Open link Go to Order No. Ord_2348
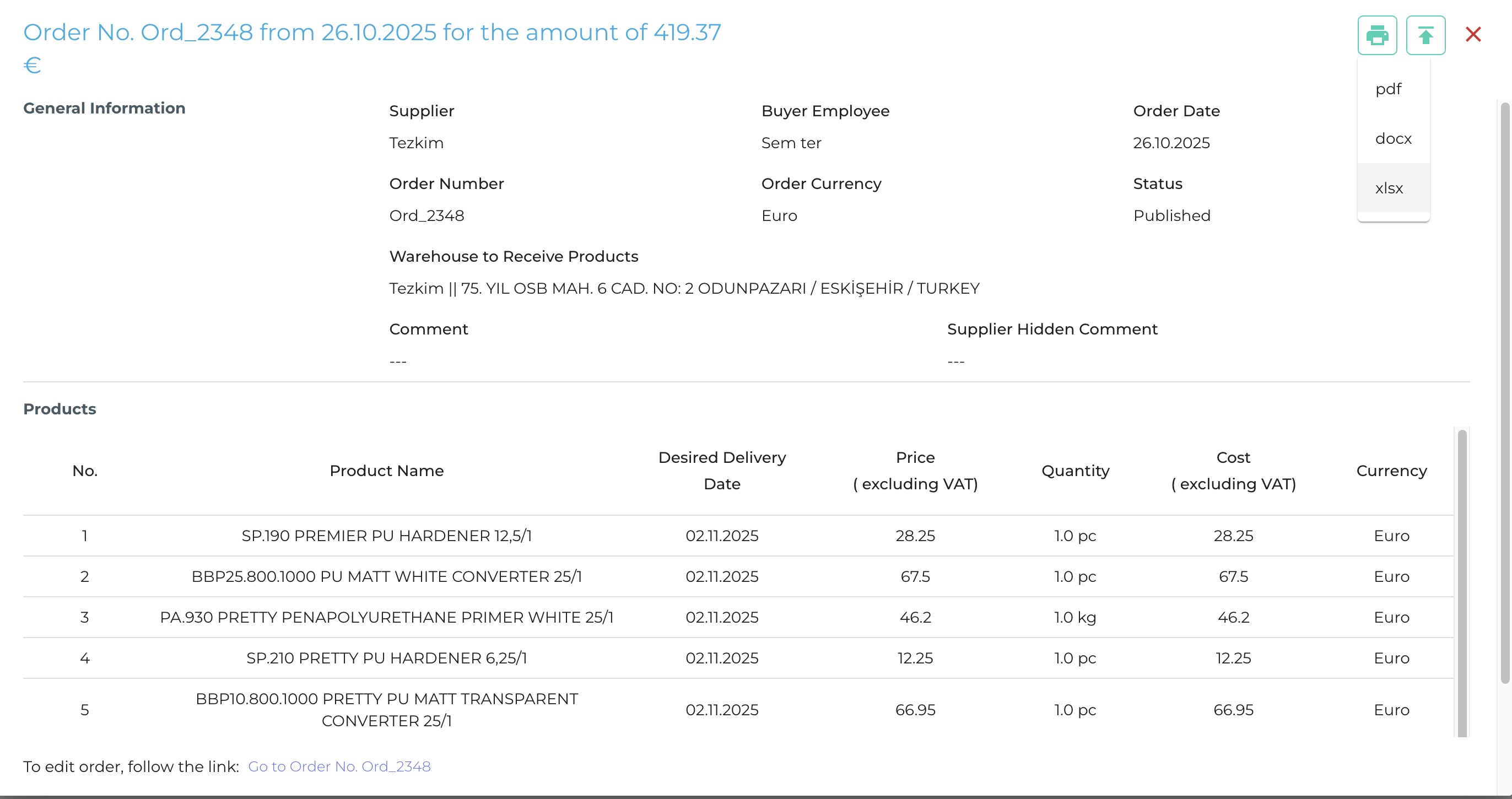 click(339, 766)
